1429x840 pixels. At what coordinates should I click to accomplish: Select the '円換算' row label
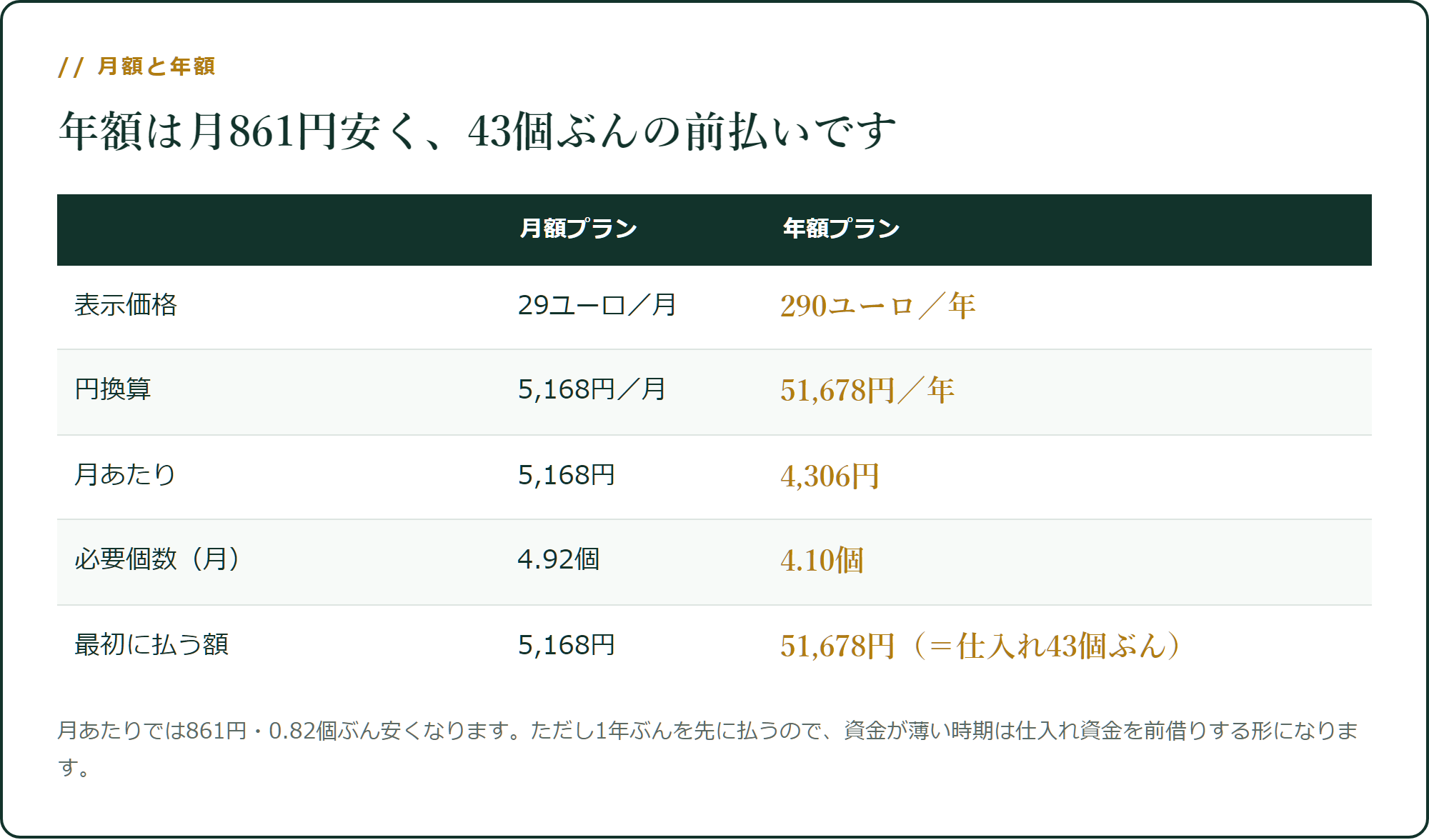tap(113, 389)
